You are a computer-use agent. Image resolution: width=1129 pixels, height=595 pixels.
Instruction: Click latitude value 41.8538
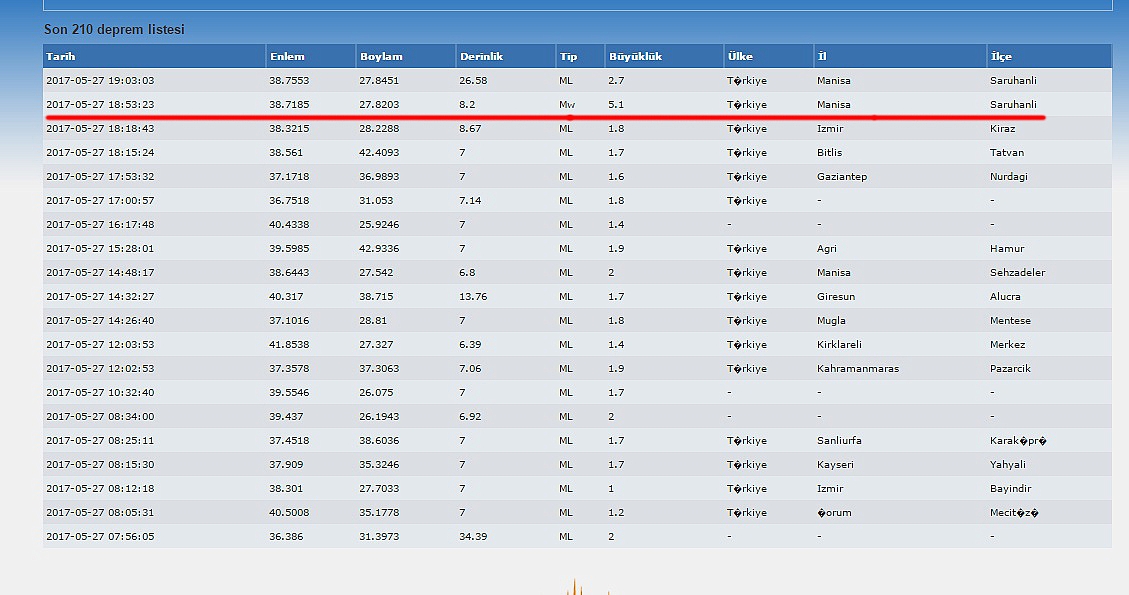click(x=289, y=345)
